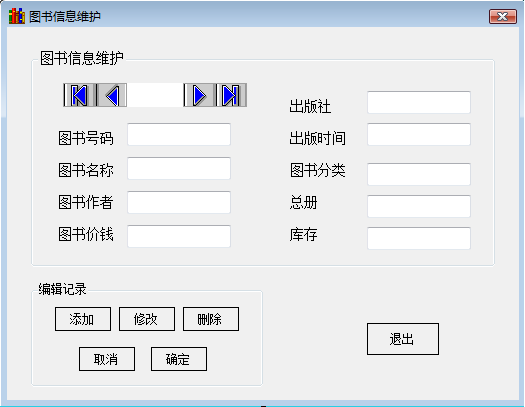525x407 pixels.
Task: Select the 图书价钱 input box
Action: (x=179, y=236)
